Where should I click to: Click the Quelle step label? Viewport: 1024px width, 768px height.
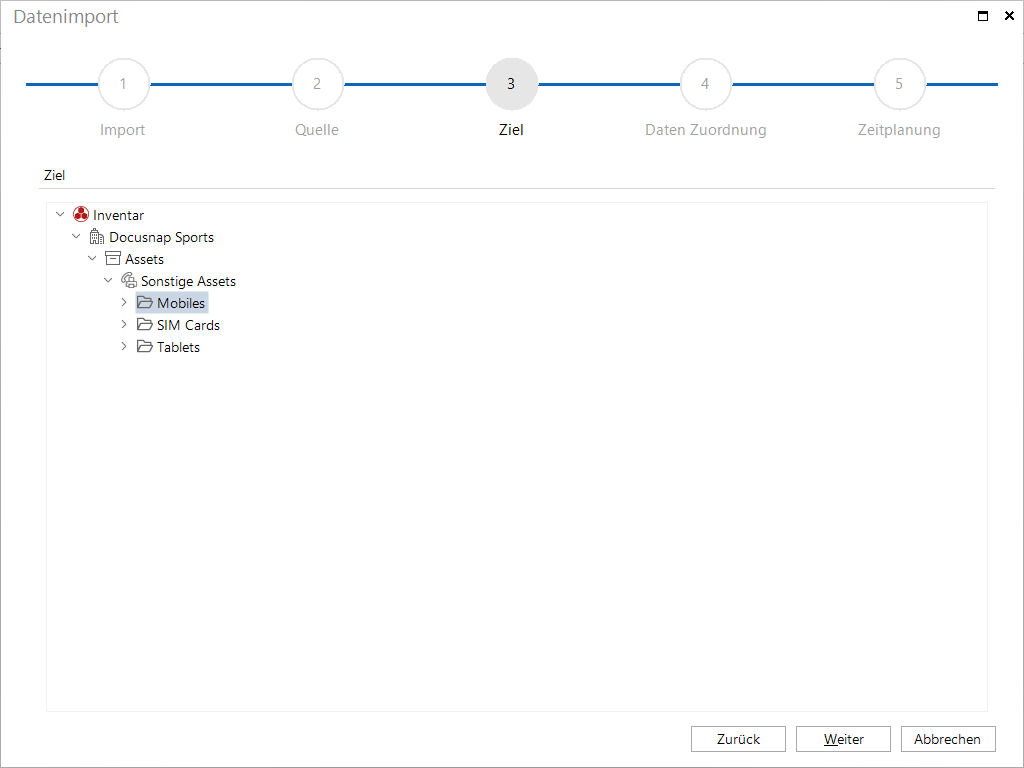point(317,130)
